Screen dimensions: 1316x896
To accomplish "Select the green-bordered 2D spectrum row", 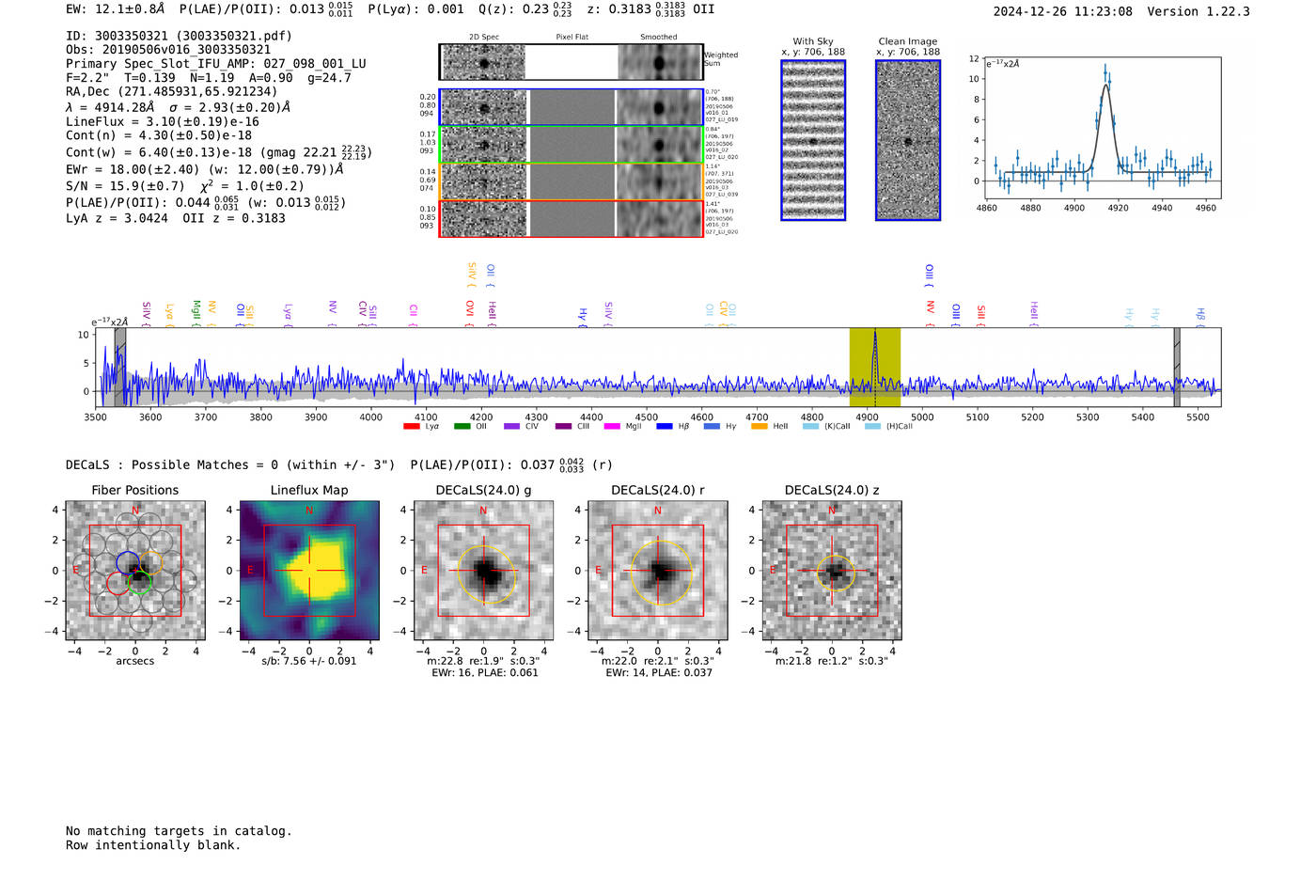I will click(572, 145).
